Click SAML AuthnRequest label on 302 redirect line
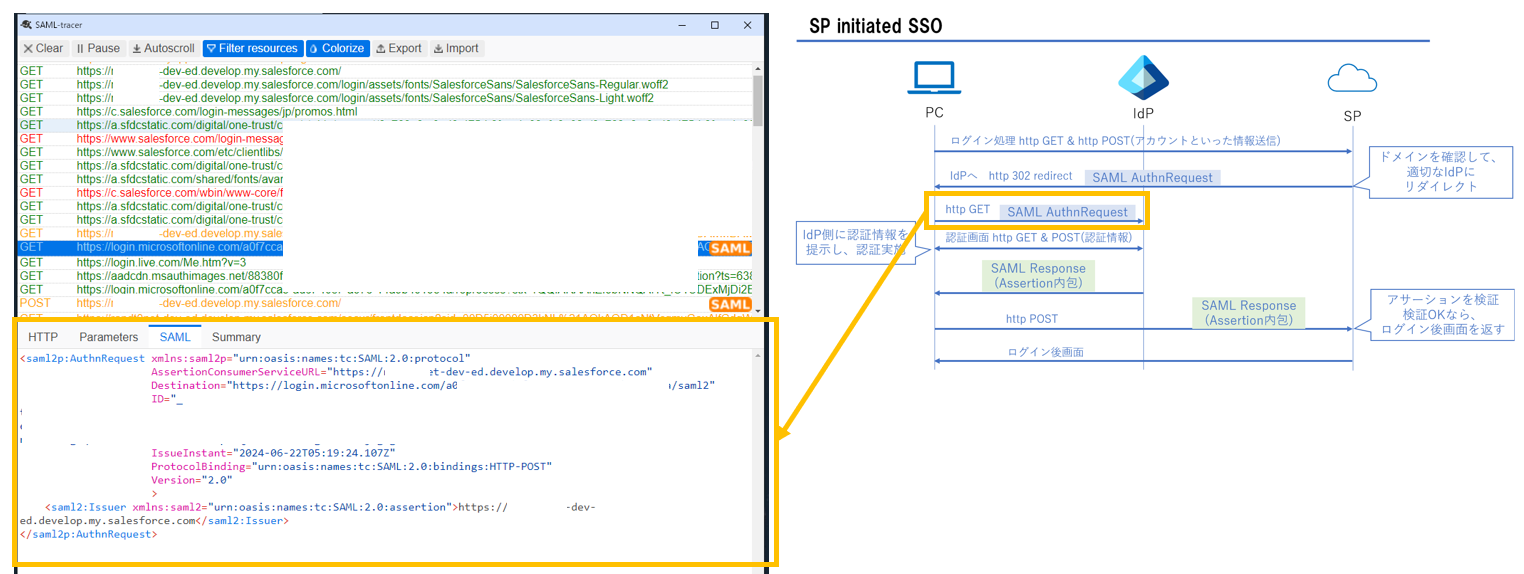This screenshot has height=574, width=1524. pyautogui.click(x=1152, y=177)
